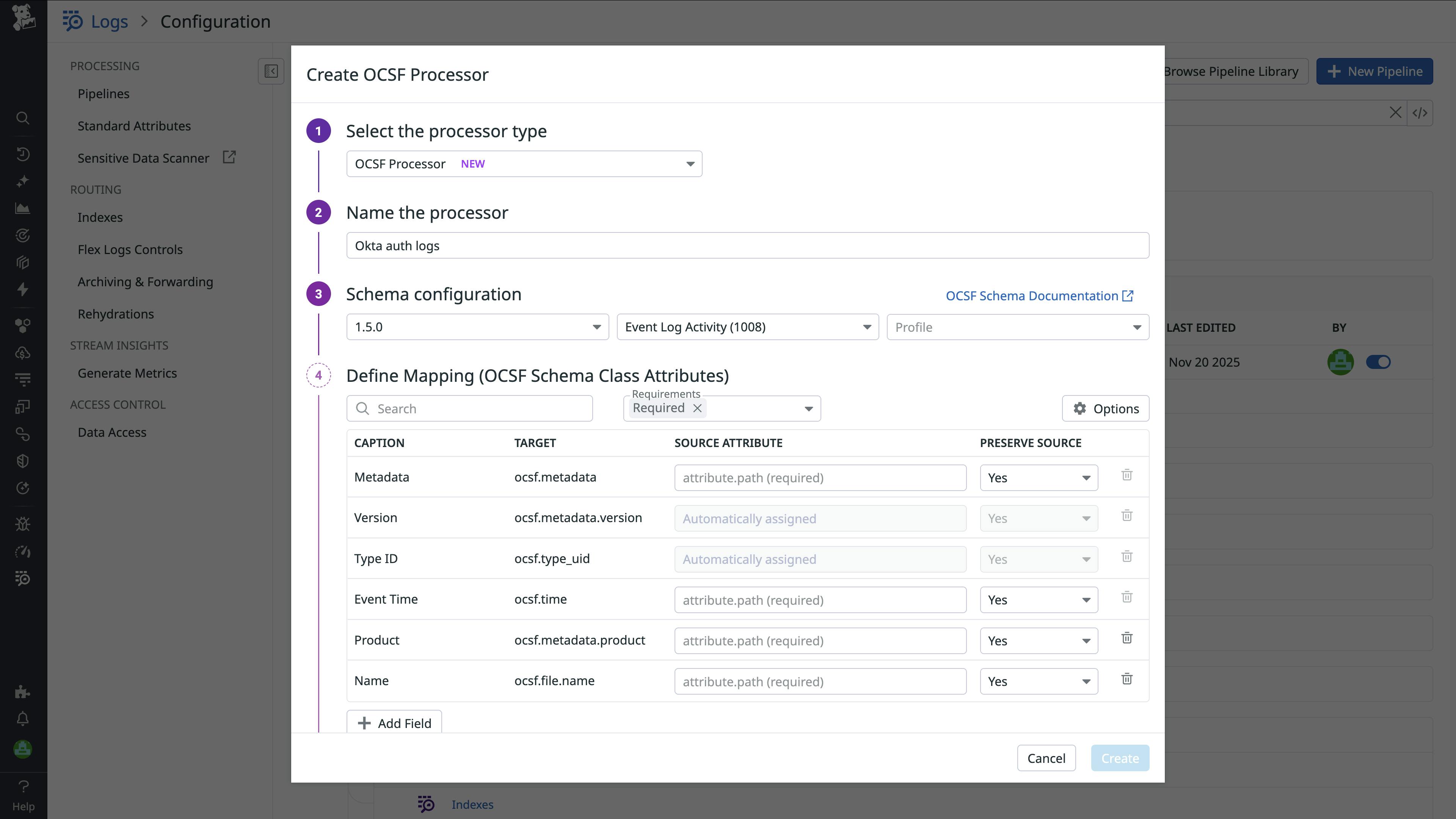Click the Add Field button
This screenshot has height=819, width=1456.
tap(394, 722)
